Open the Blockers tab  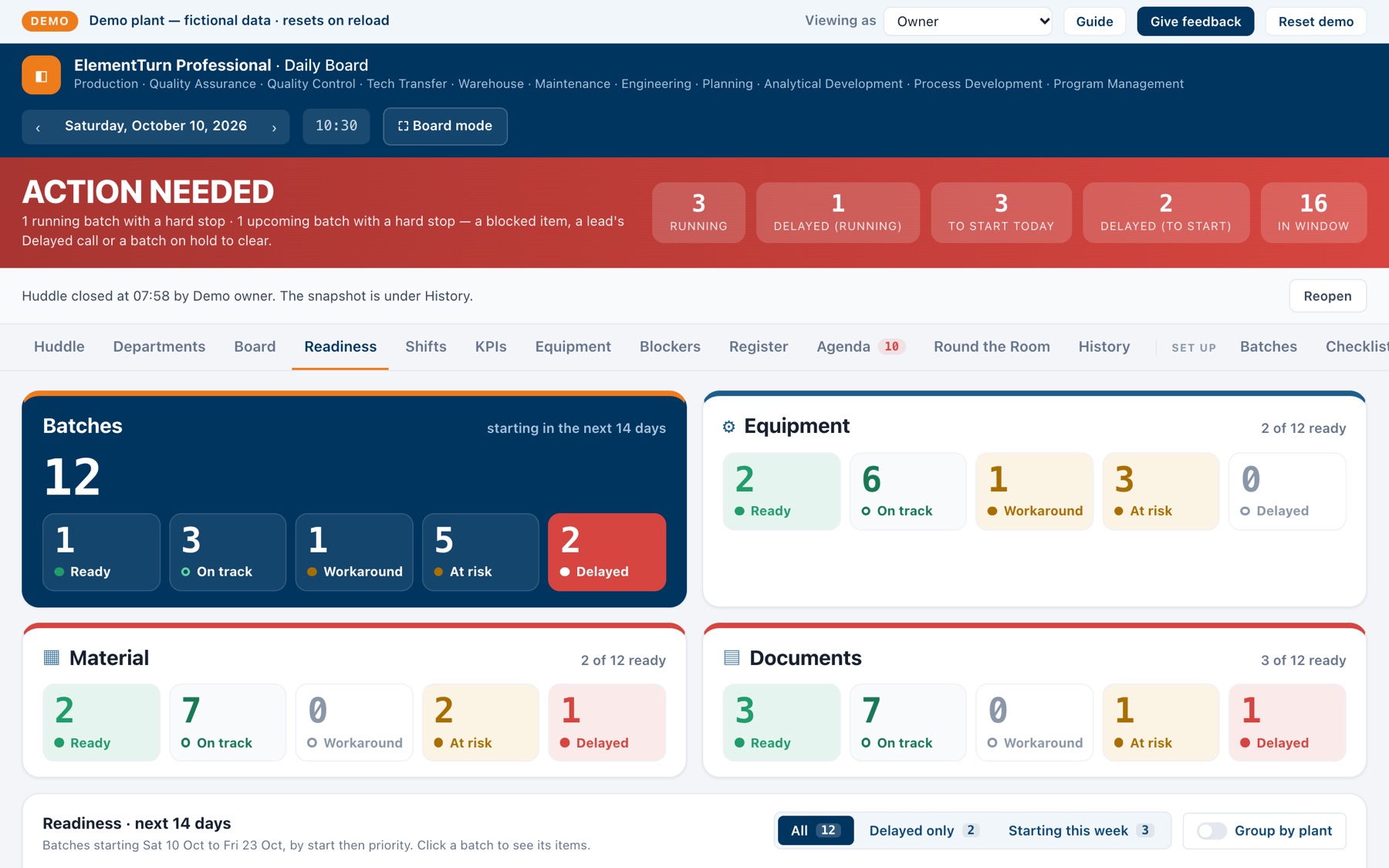[x=670, y=346]
